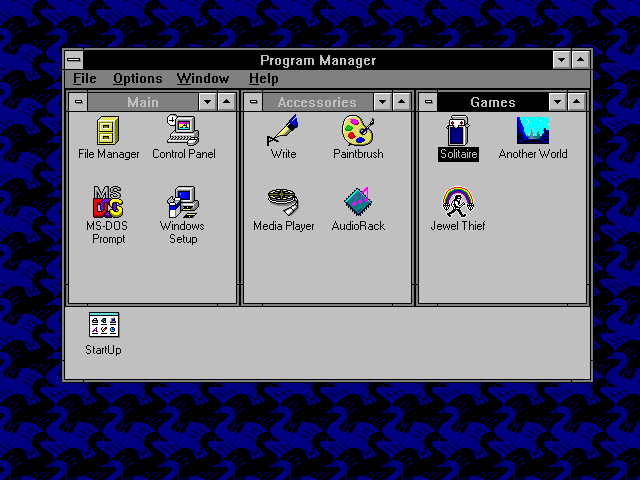The image size is (640, 480).
Task: Minimize the Main group window
Action: pyautogui.click(x=207, y=102)
